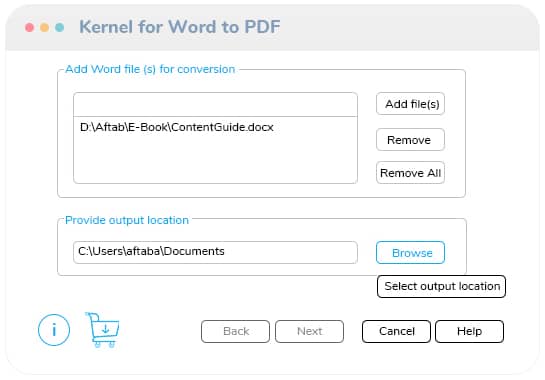Screen dimensions: 545x380
Task: Click the output location path field
Action: coord(215,252)
